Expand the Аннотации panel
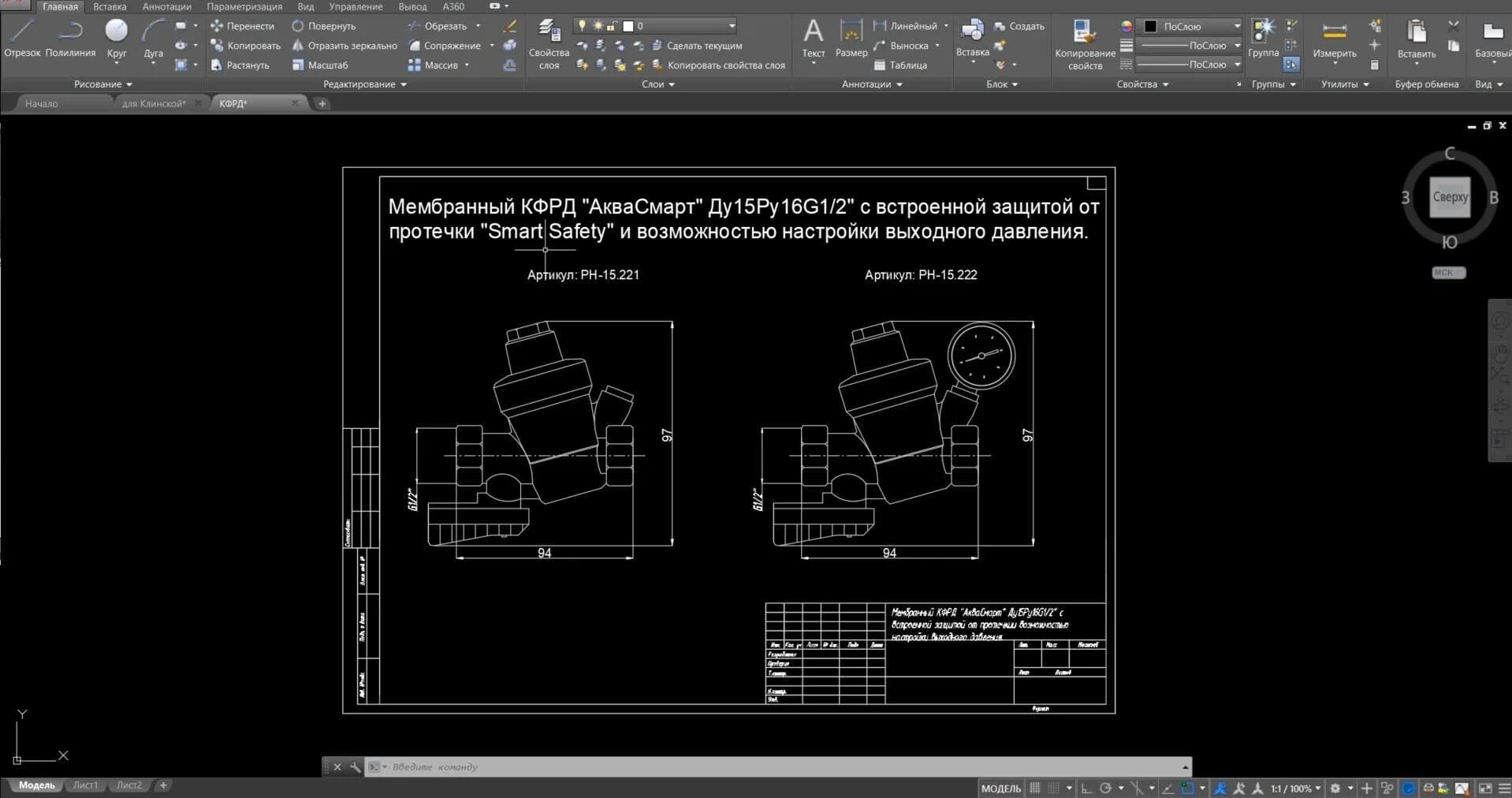The height and width of the screenshot is (798, 1512). click(872, 84)
